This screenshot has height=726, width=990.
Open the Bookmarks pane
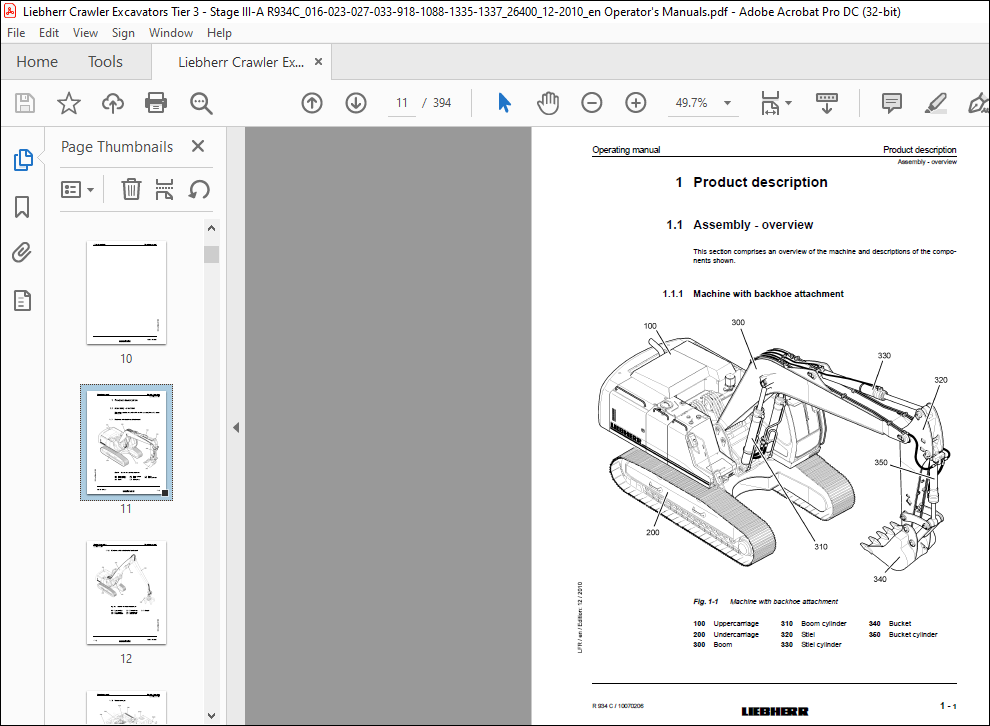point(22,206)
